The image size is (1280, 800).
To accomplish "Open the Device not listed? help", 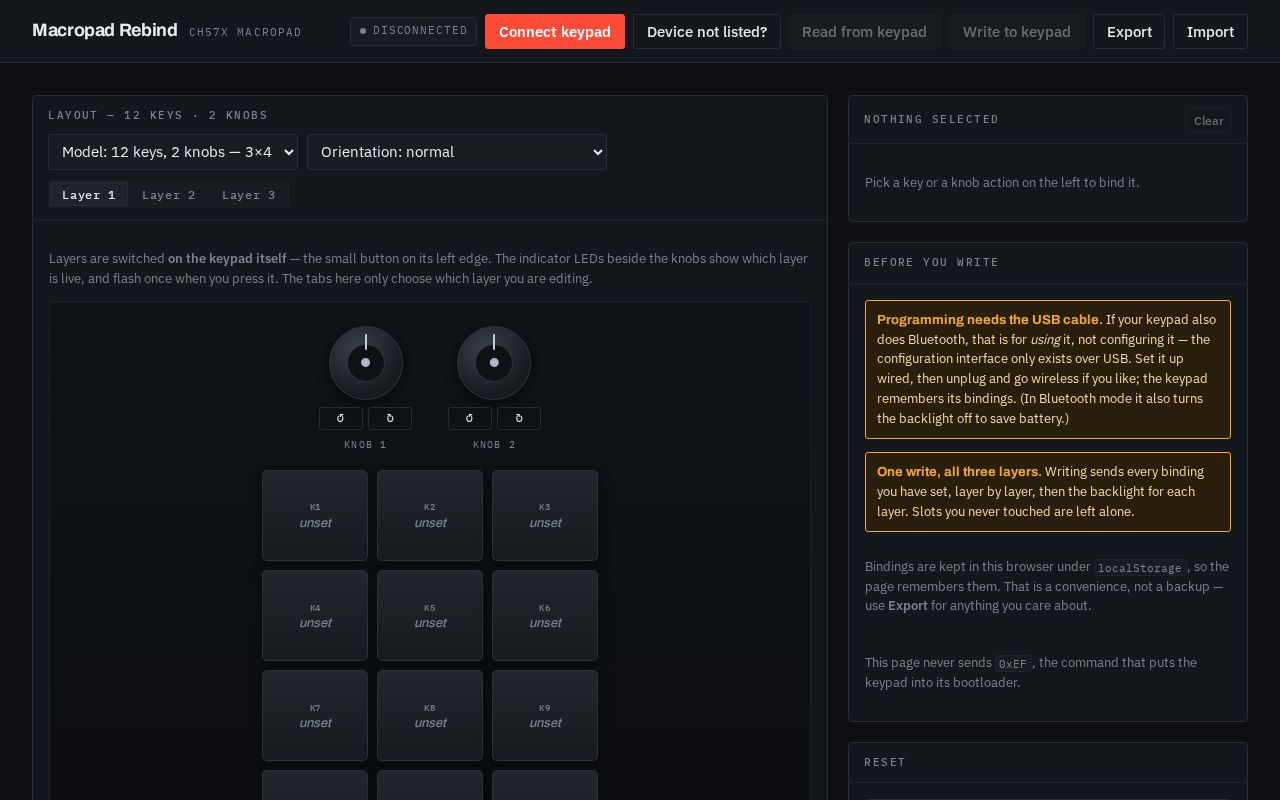I will (707, 32).
